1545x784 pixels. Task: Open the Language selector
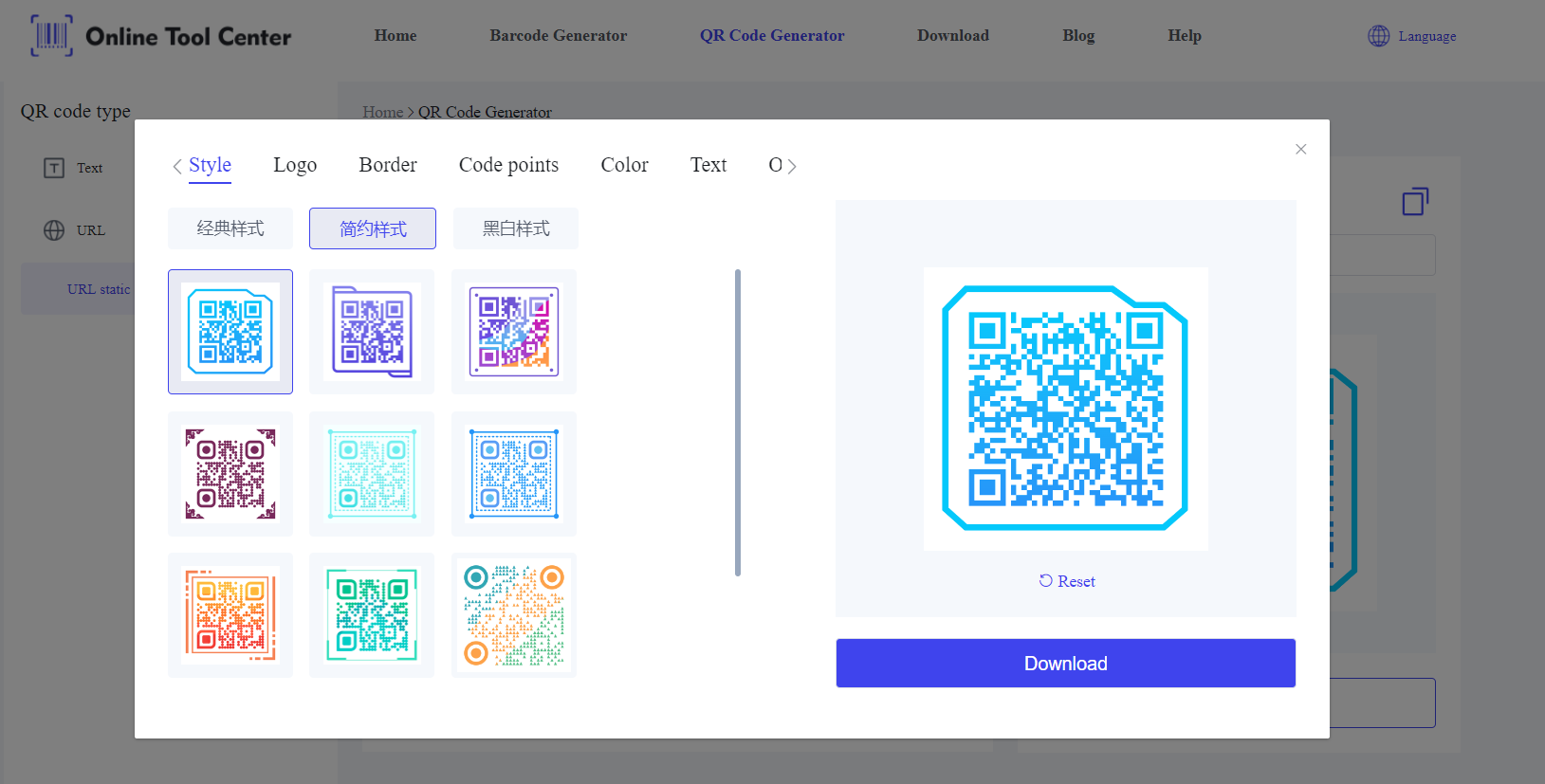point(1412,36)
